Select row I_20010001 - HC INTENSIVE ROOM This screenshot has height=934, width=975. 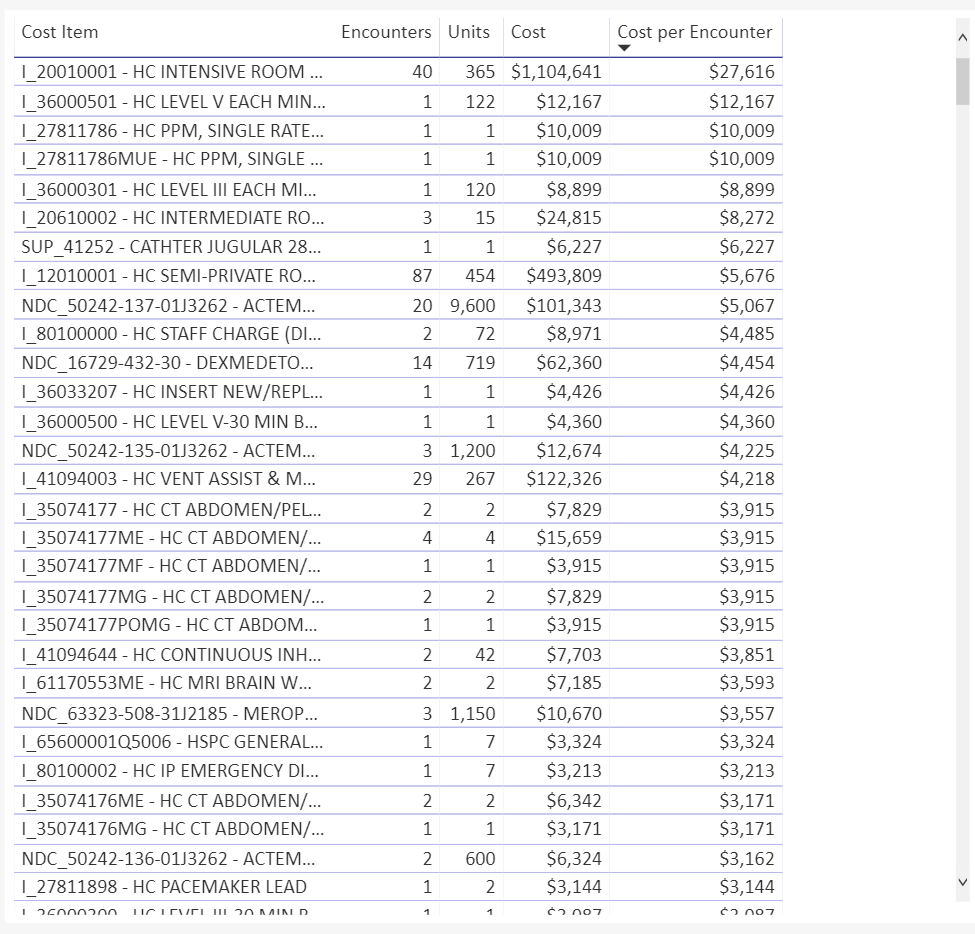pyautogui.click(x=398, y=72)
